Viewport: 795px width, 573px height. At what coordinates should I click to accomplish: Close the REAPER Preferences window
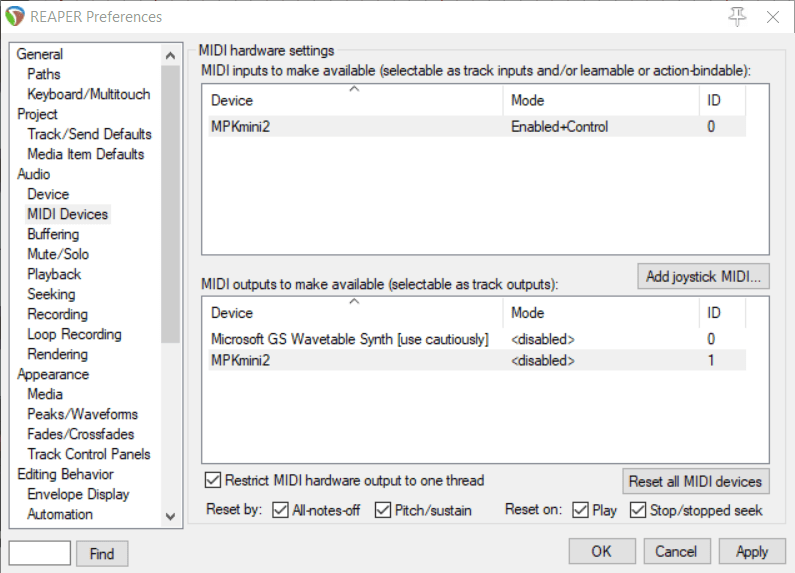(773, 17)
